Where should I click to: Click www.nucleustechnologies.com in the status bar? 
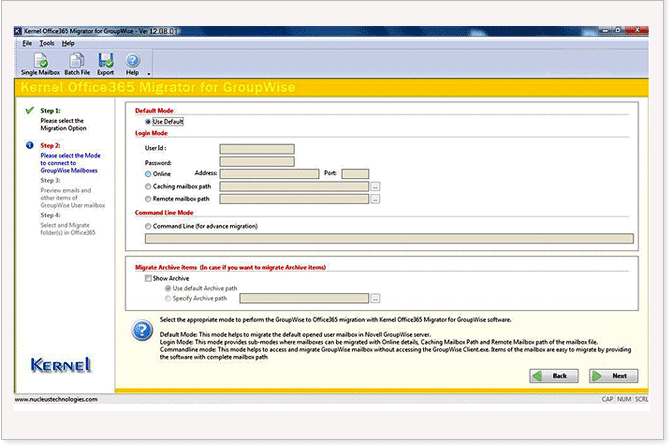point(56,400)
